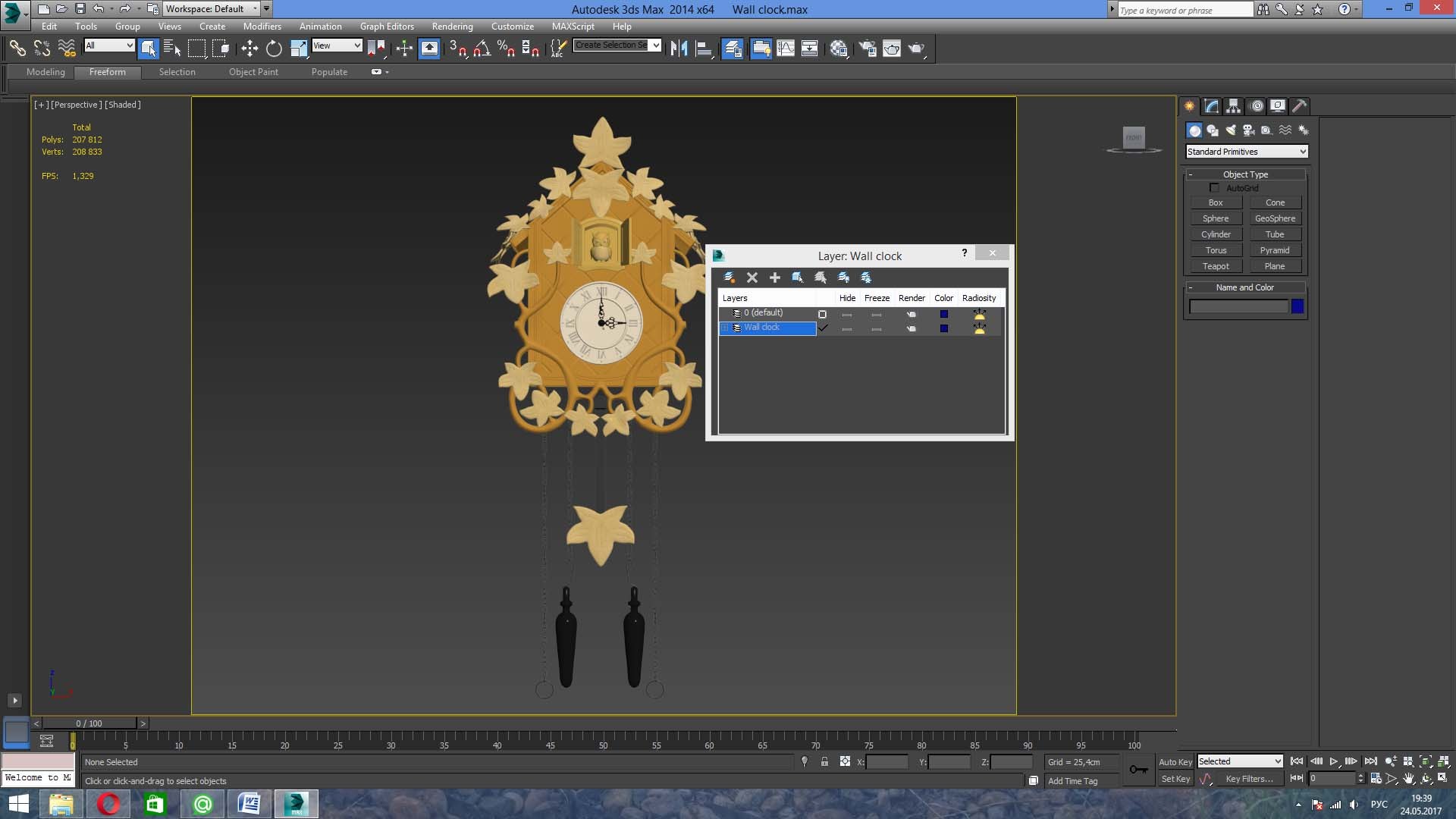Select the Bind to Space Warp tool

[67, 49]
